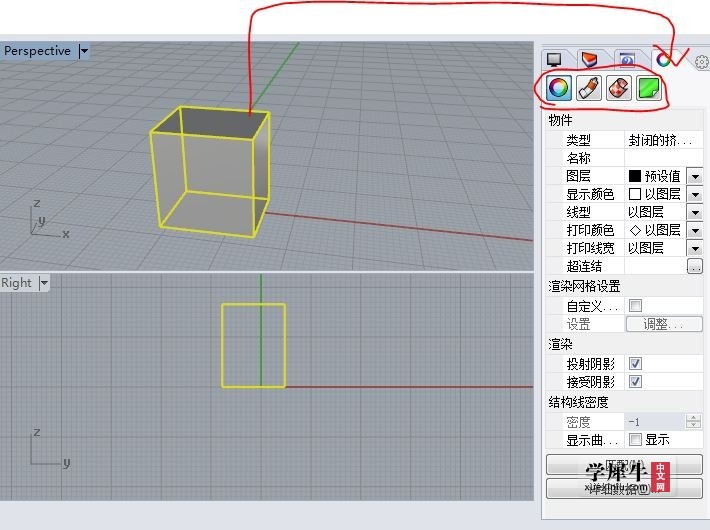
Task: Select the yellow box in Perspective viewport
Action: 211,171
